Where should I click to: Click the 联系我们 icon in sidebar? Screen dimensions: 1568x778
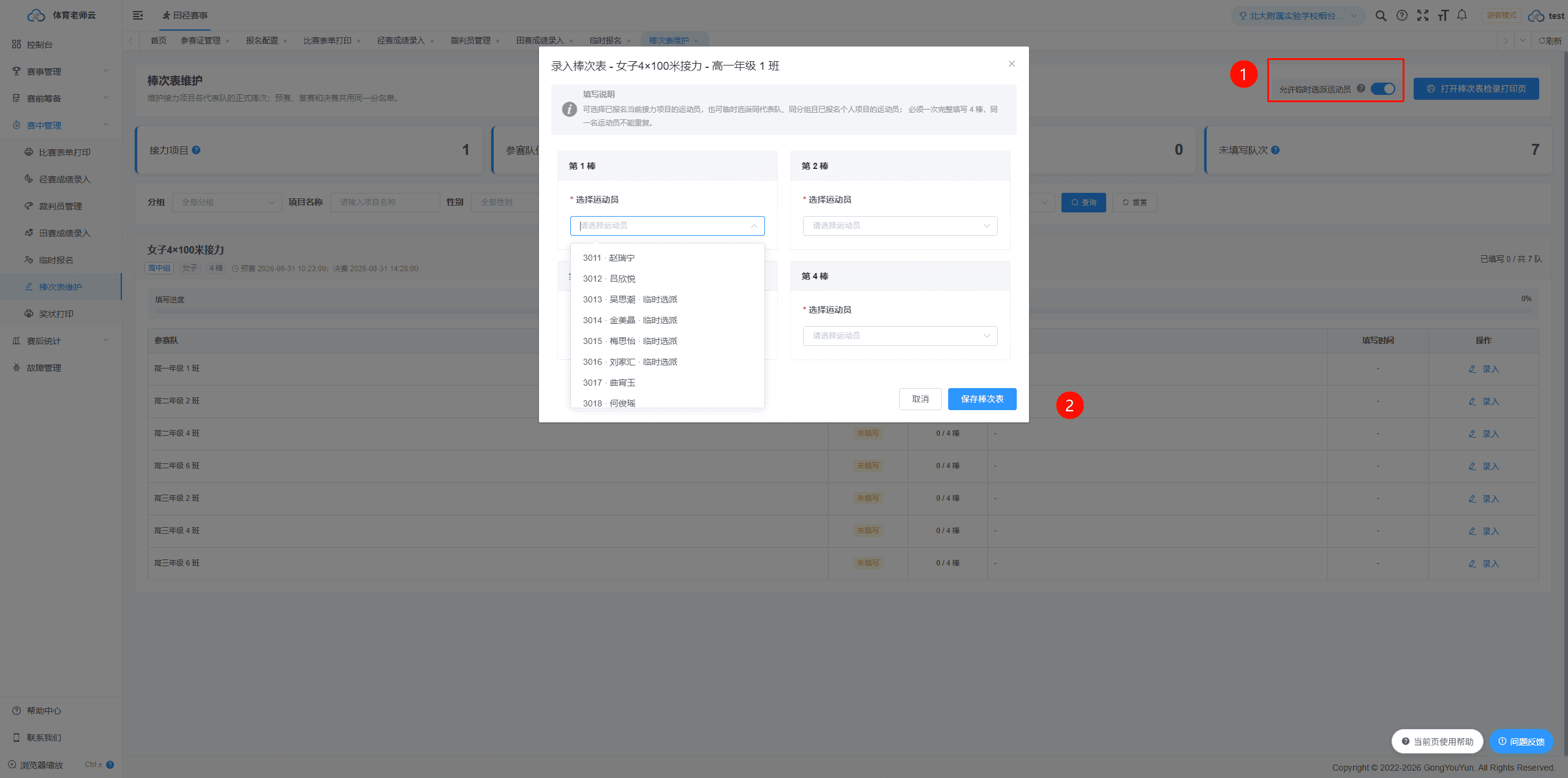click(17, 738)
